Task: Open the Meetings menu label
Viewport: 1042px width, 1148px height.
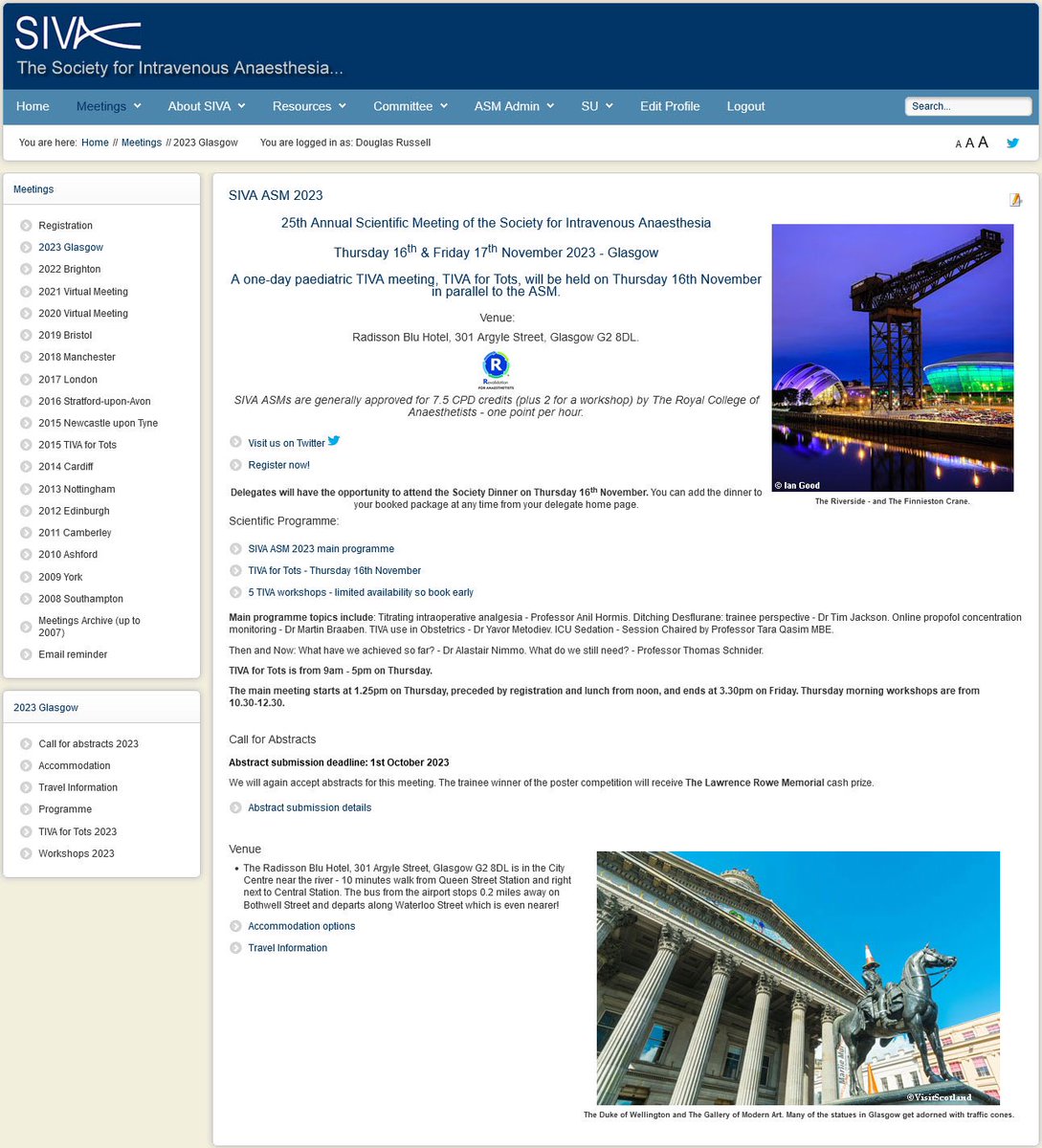Action: (101, 106)
